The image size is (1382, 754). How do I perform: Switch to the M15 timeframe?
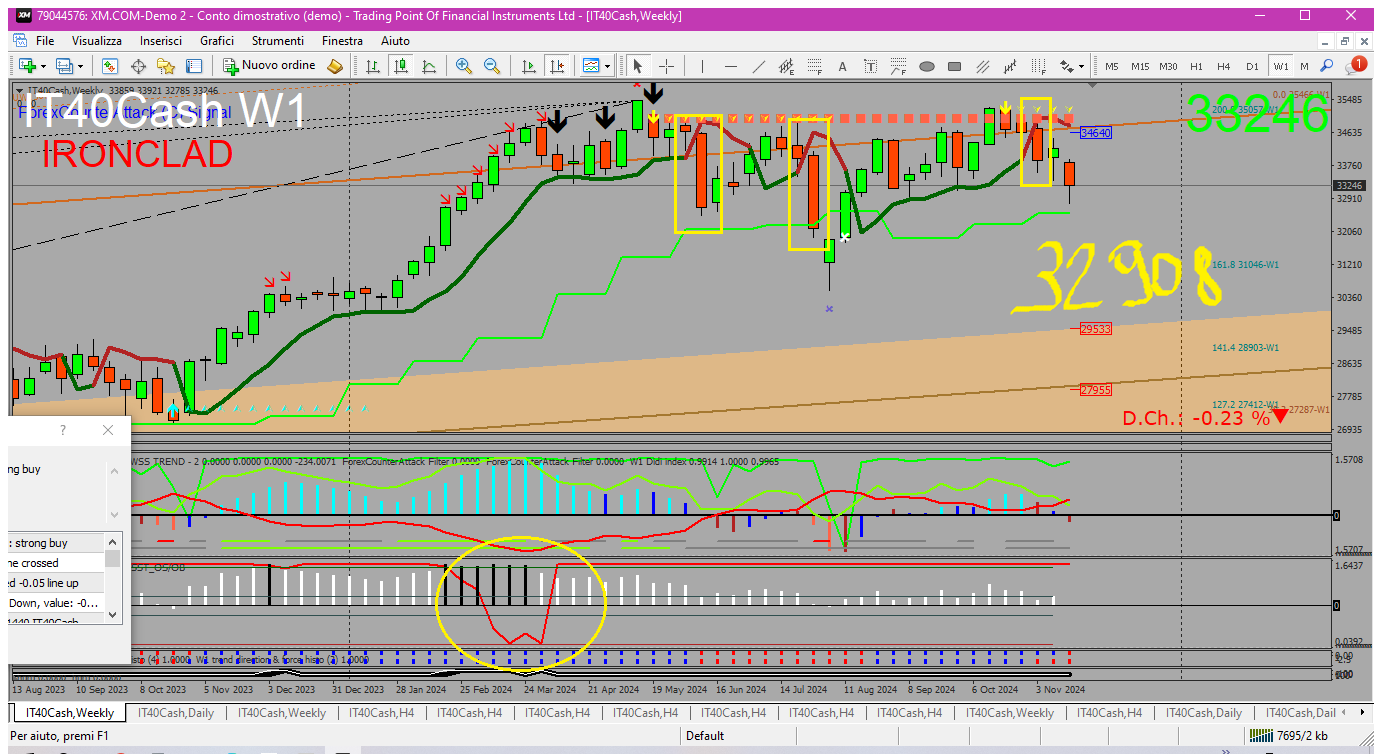(1140, 66)
